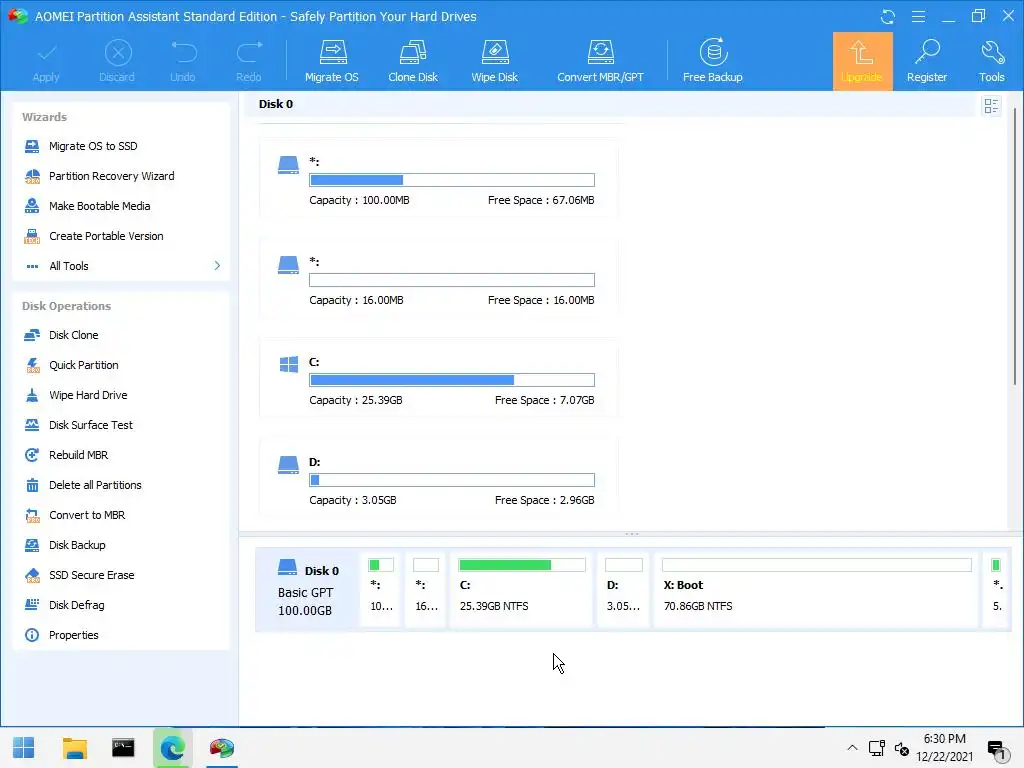This screenshot has width=1024, height=768.
Task: Open Convert MBR/GPT tool
Action: 600,61
